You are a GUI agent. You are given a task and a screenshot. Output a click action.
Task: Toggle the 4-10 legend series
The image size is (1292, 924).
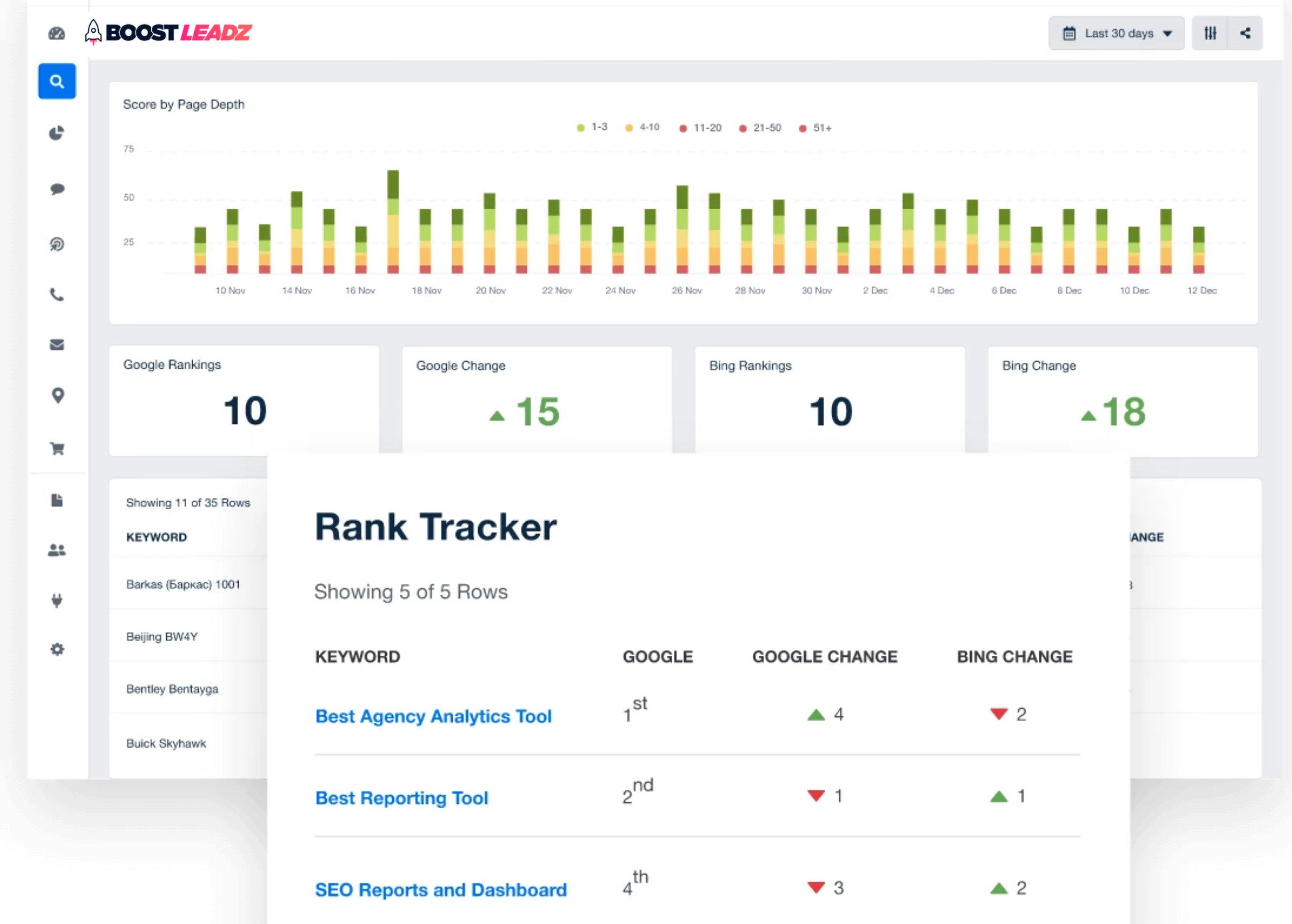point(642,128)
